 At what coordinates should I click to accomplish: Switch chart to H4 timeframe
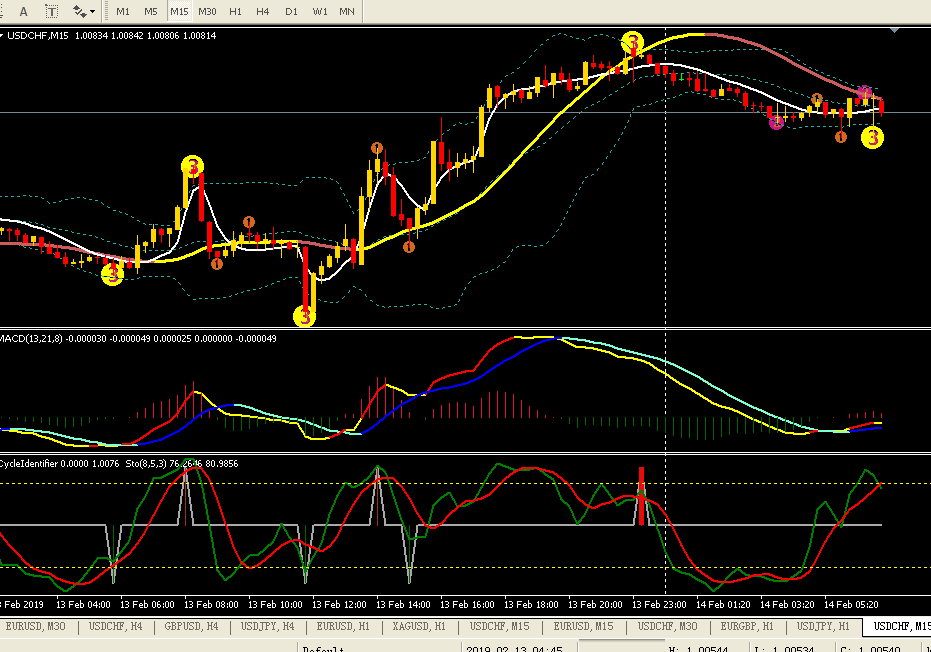(x=263, y=11)
